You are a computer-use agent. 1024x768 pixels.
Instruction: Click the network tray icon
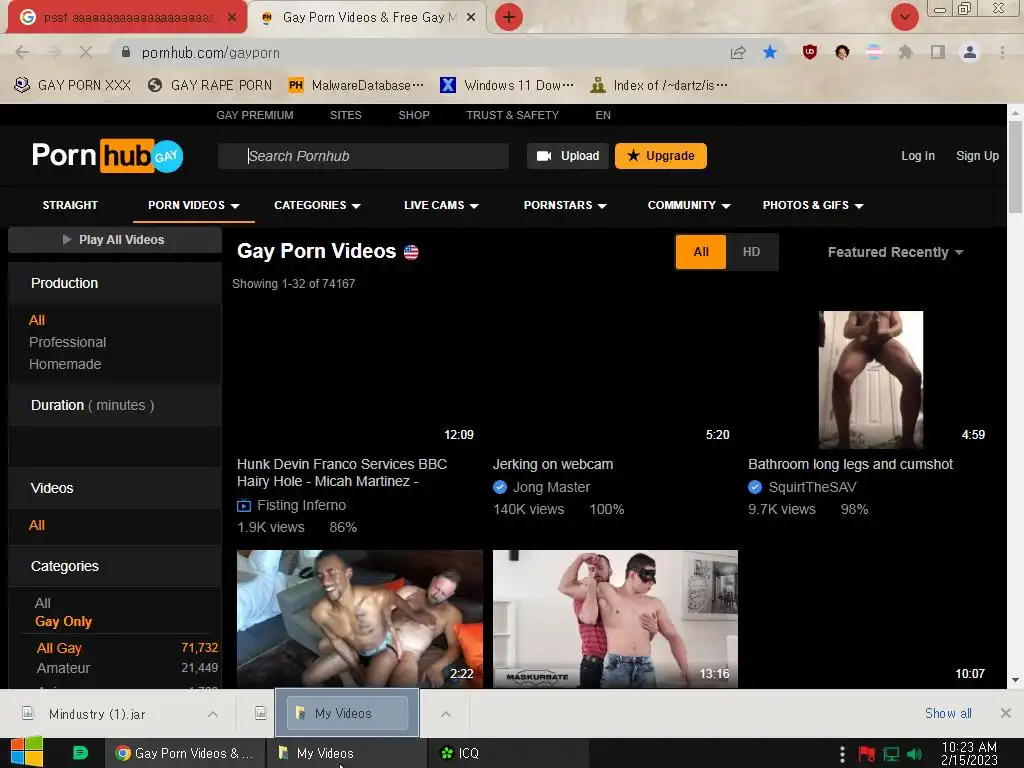coord(891,754)
